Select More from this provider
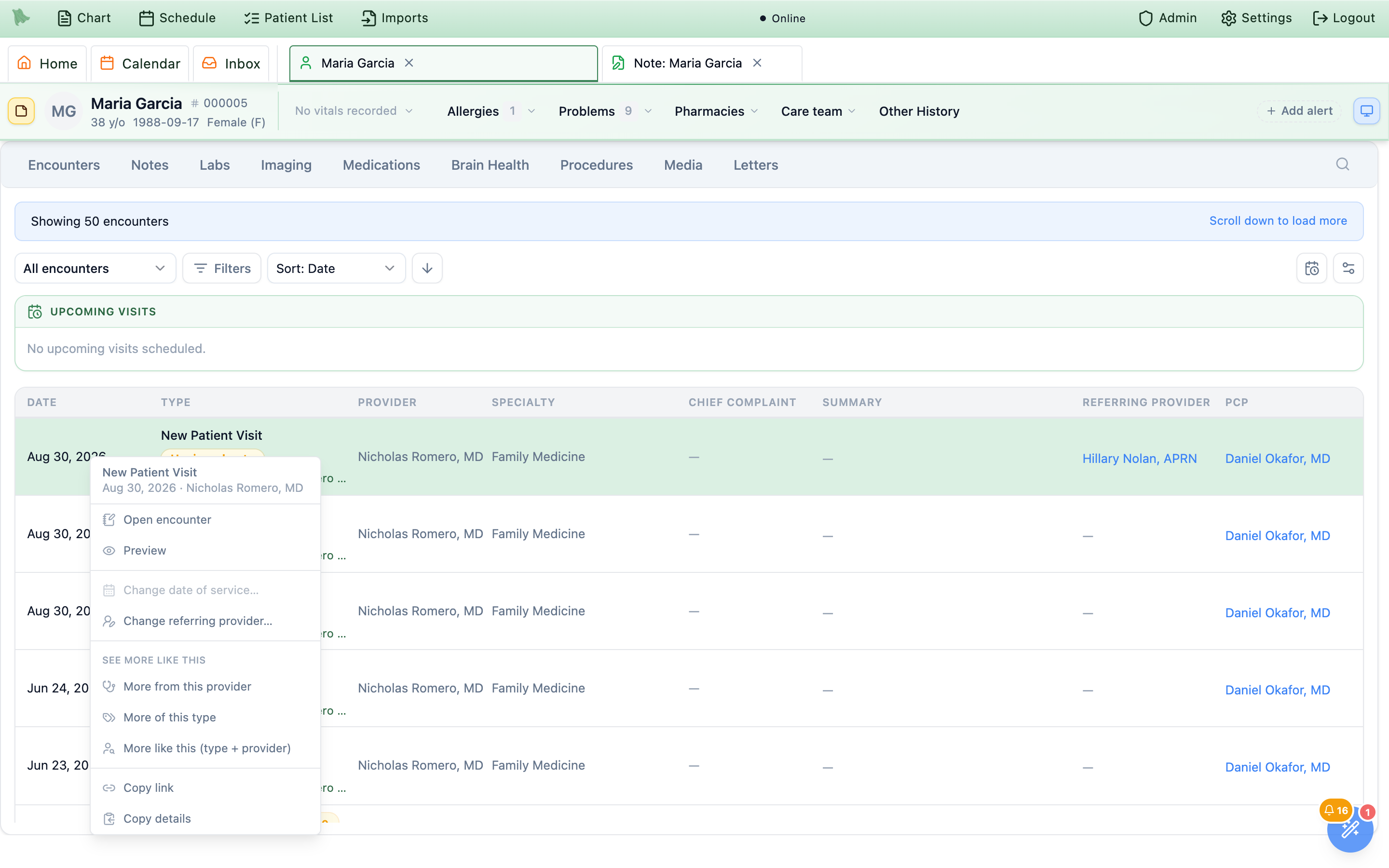 click(x=205, y=687)
